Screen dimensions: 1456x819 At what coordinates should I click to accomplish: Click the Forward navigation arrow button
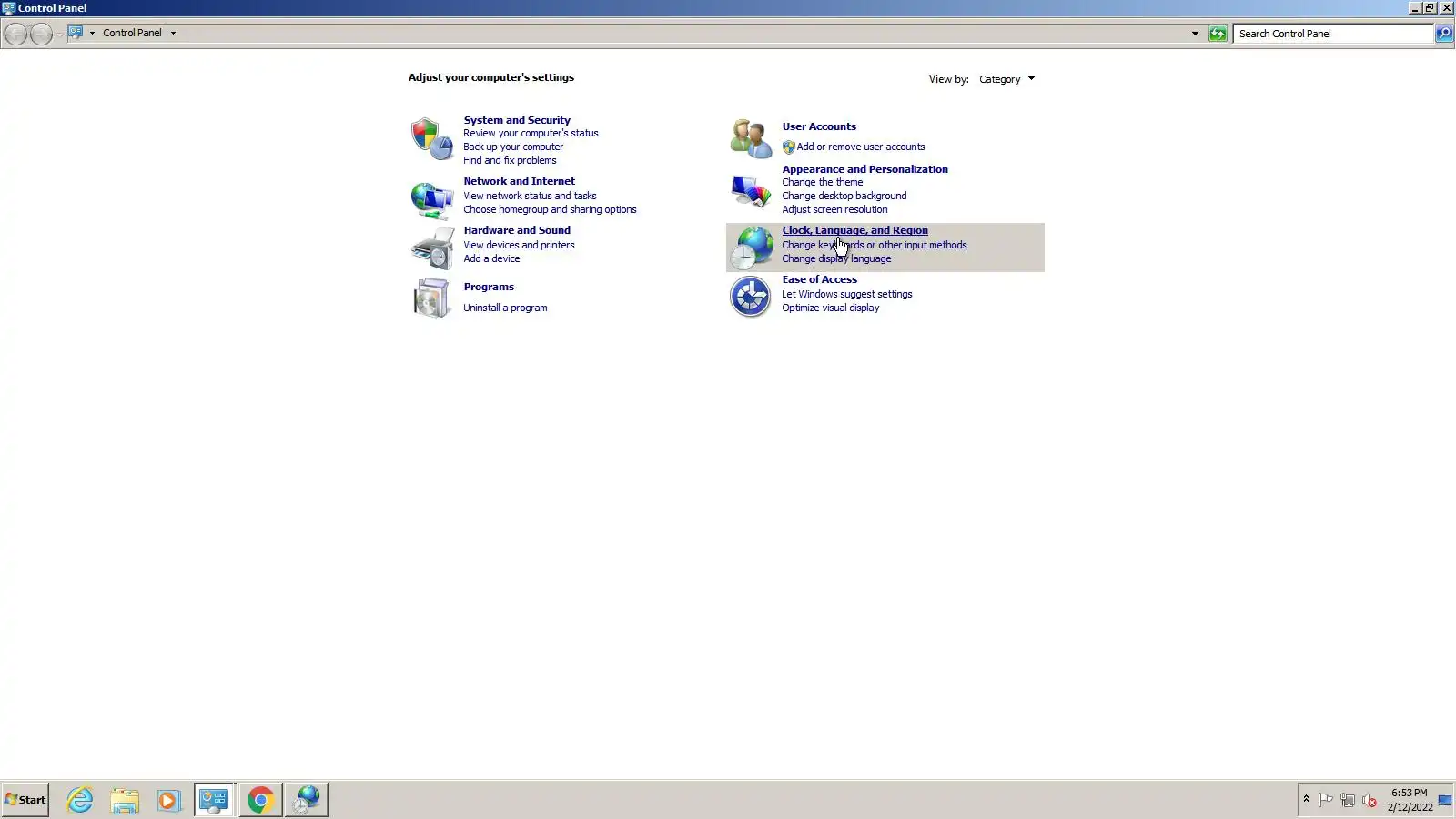[x=40, y=35]
